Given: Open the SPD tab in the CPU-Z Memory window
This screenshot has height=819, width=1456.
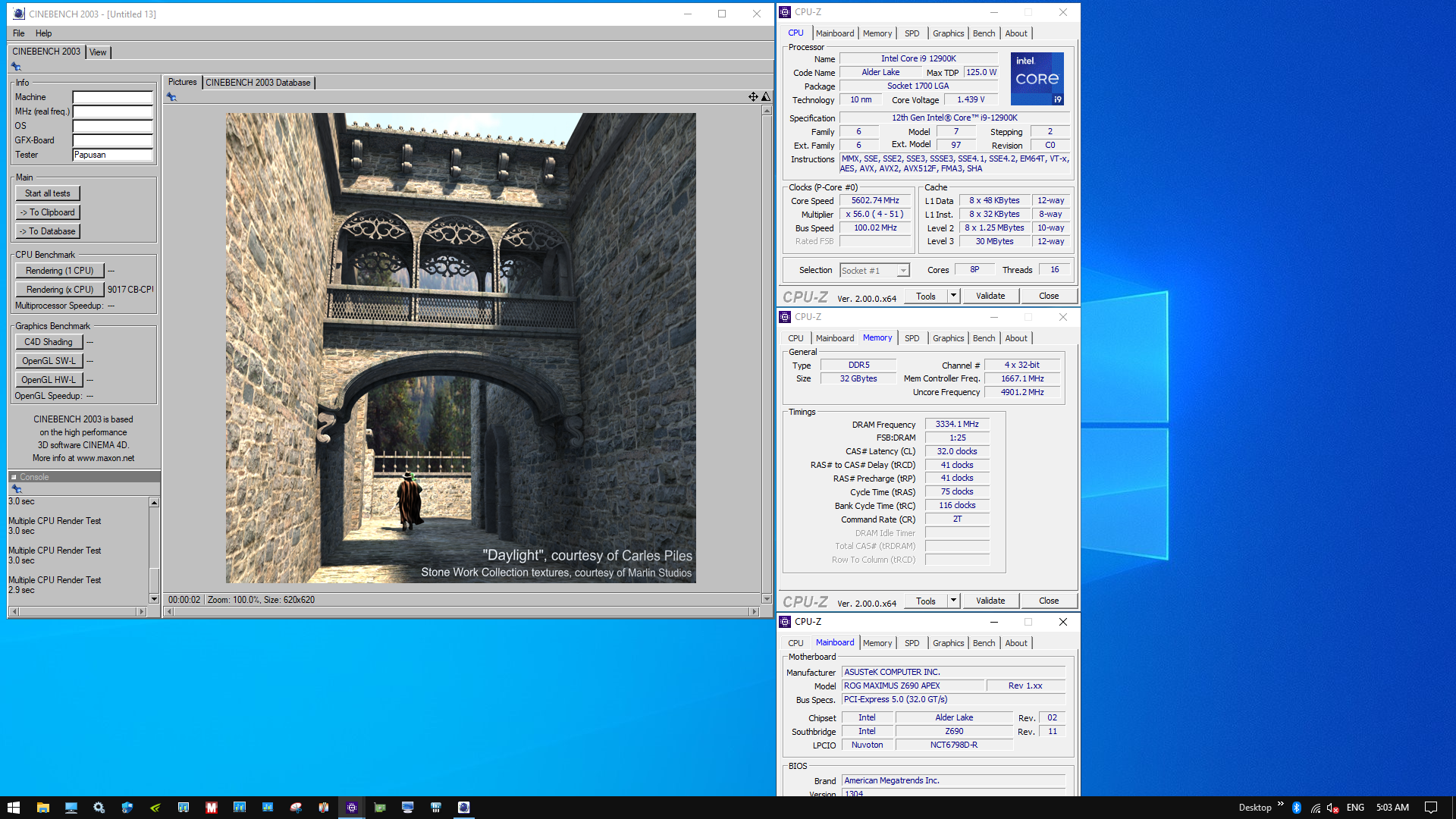Looking at the screenshot, I should [912, 338].
